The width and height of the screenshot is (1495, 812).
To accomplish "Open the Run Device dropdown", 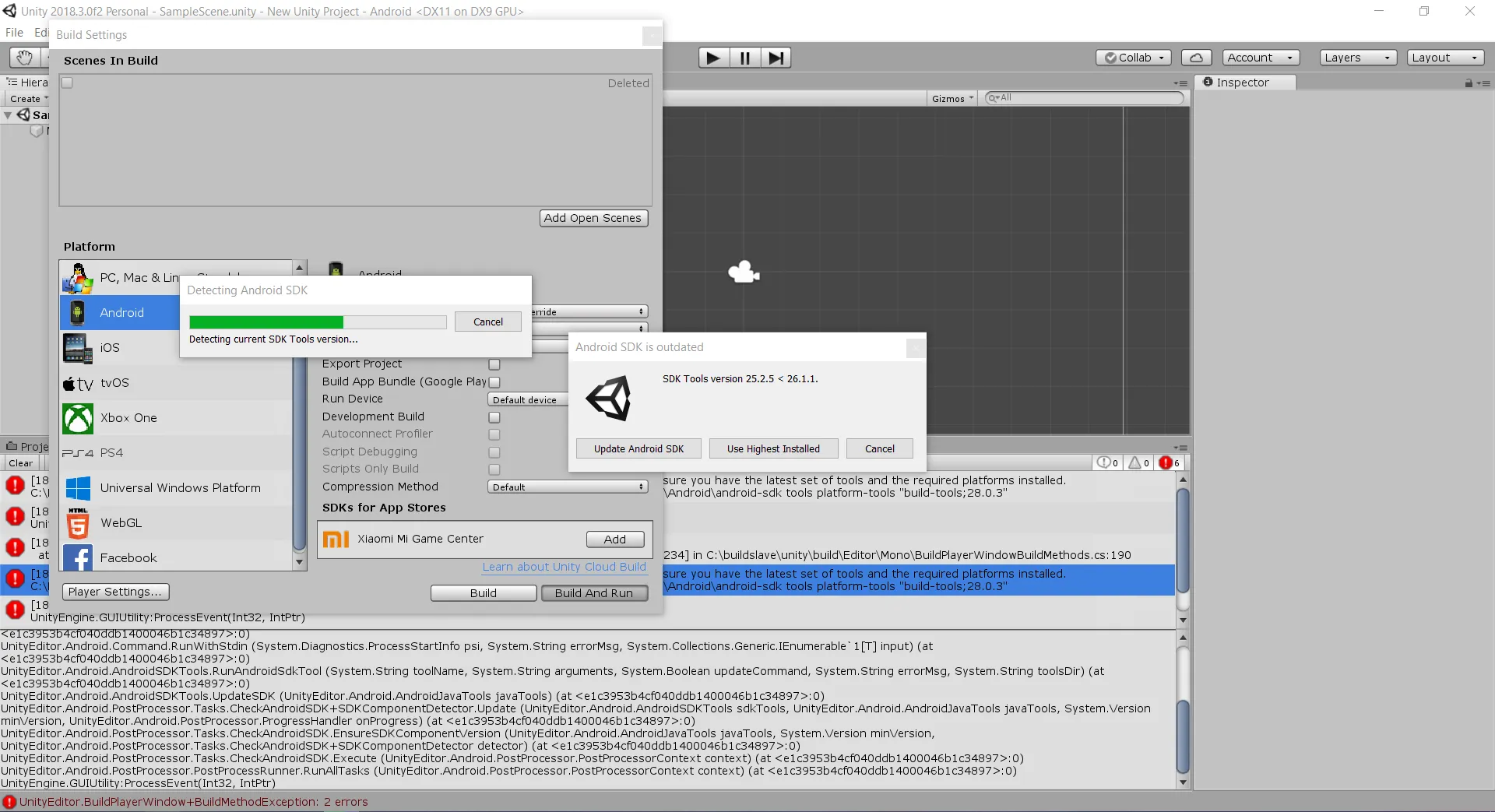I will (529, 400).
